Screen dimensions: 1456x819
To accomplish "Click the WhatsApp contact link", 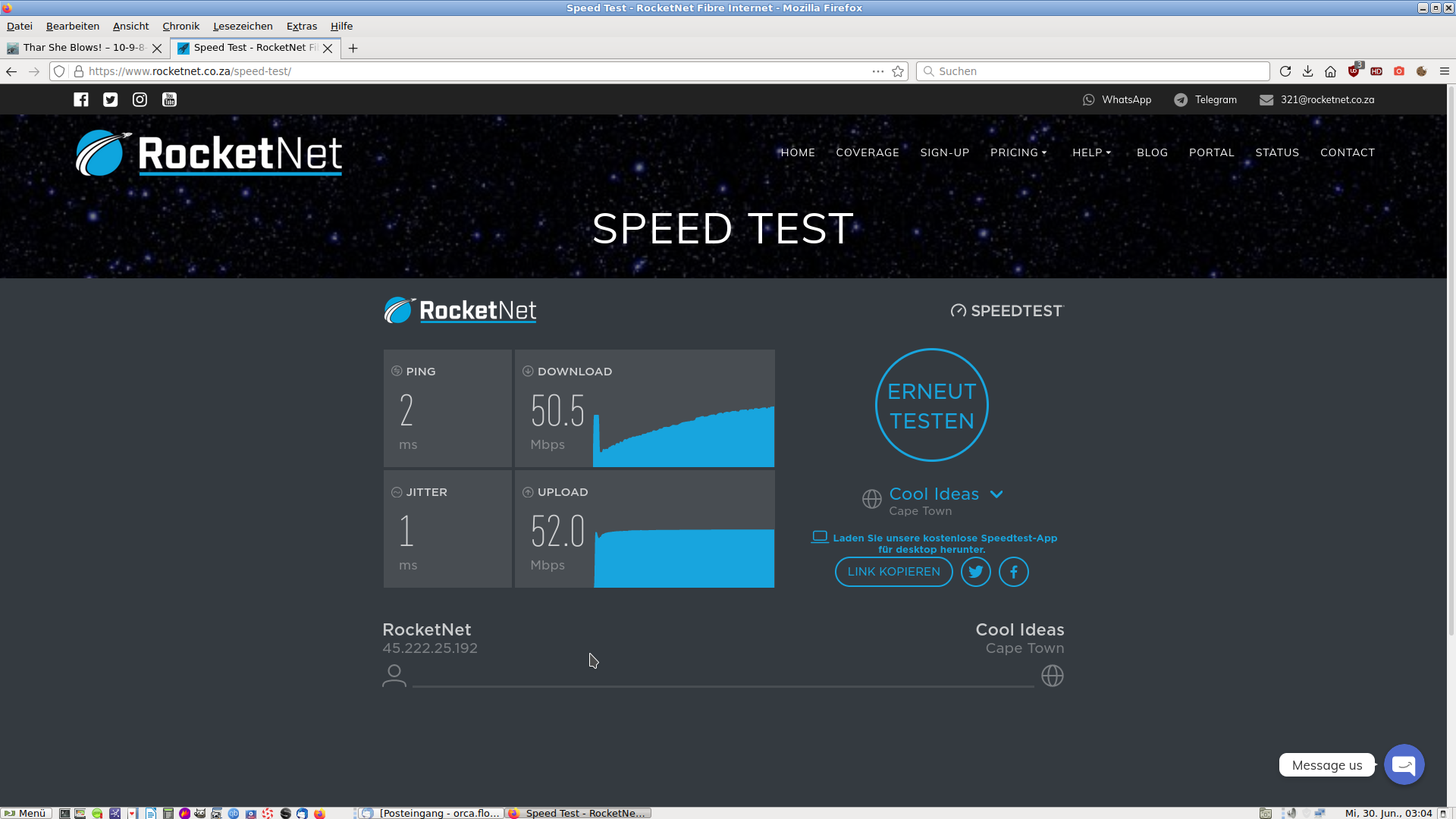I will pyautogui.click(x=1117, y=99).
